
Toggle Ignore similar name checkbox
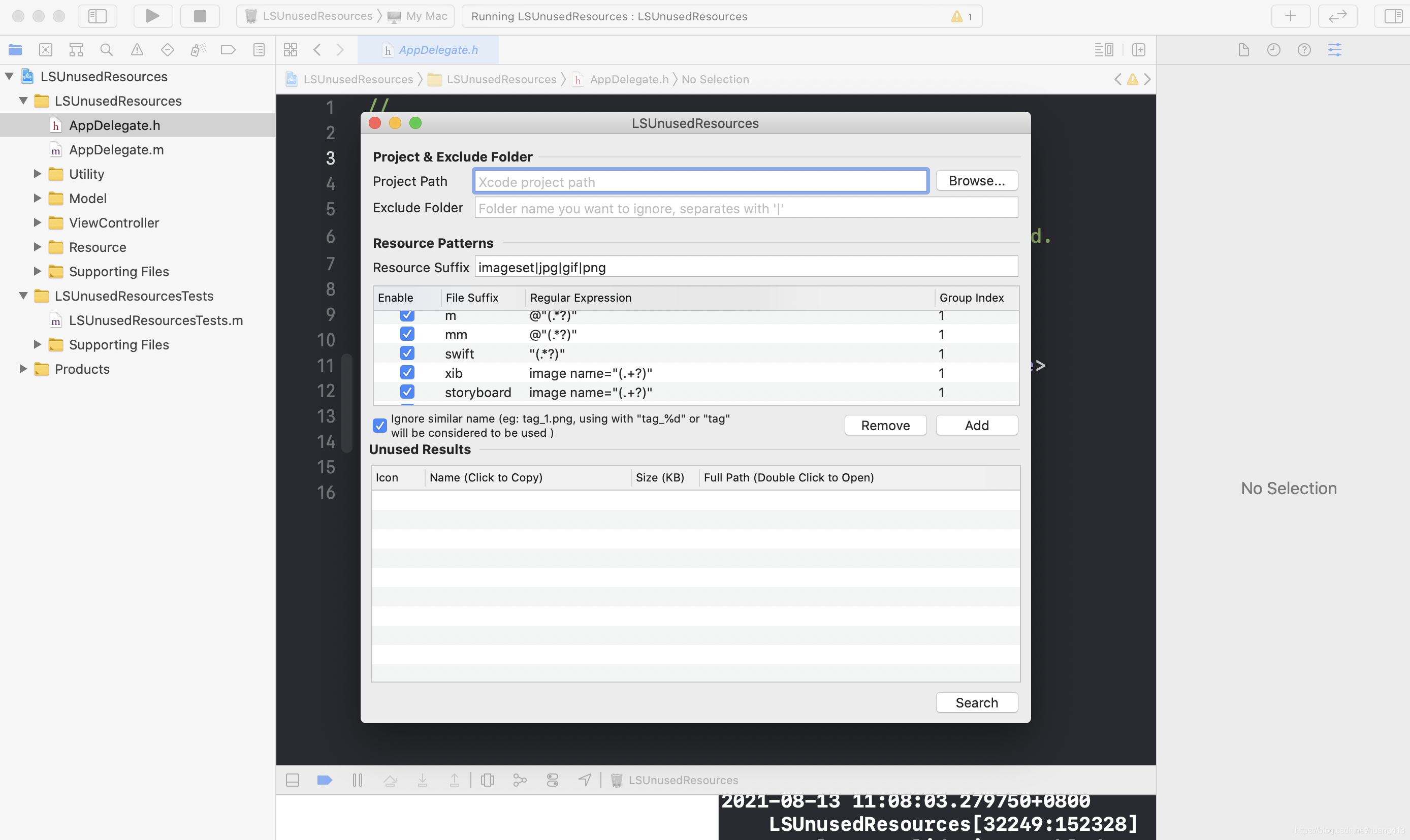tap(380, 425)
